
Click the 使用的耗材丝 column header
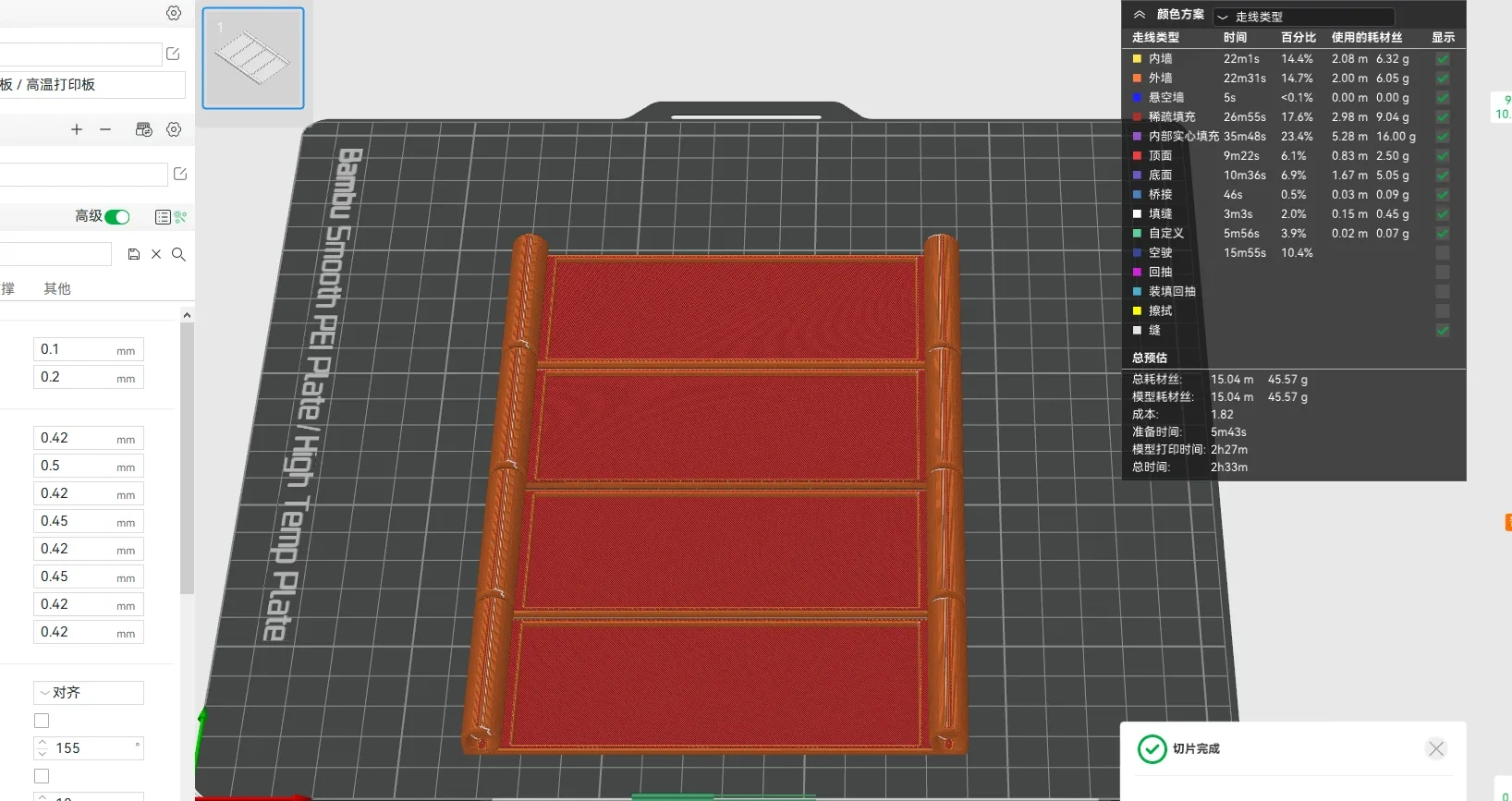click(1367, 38)
